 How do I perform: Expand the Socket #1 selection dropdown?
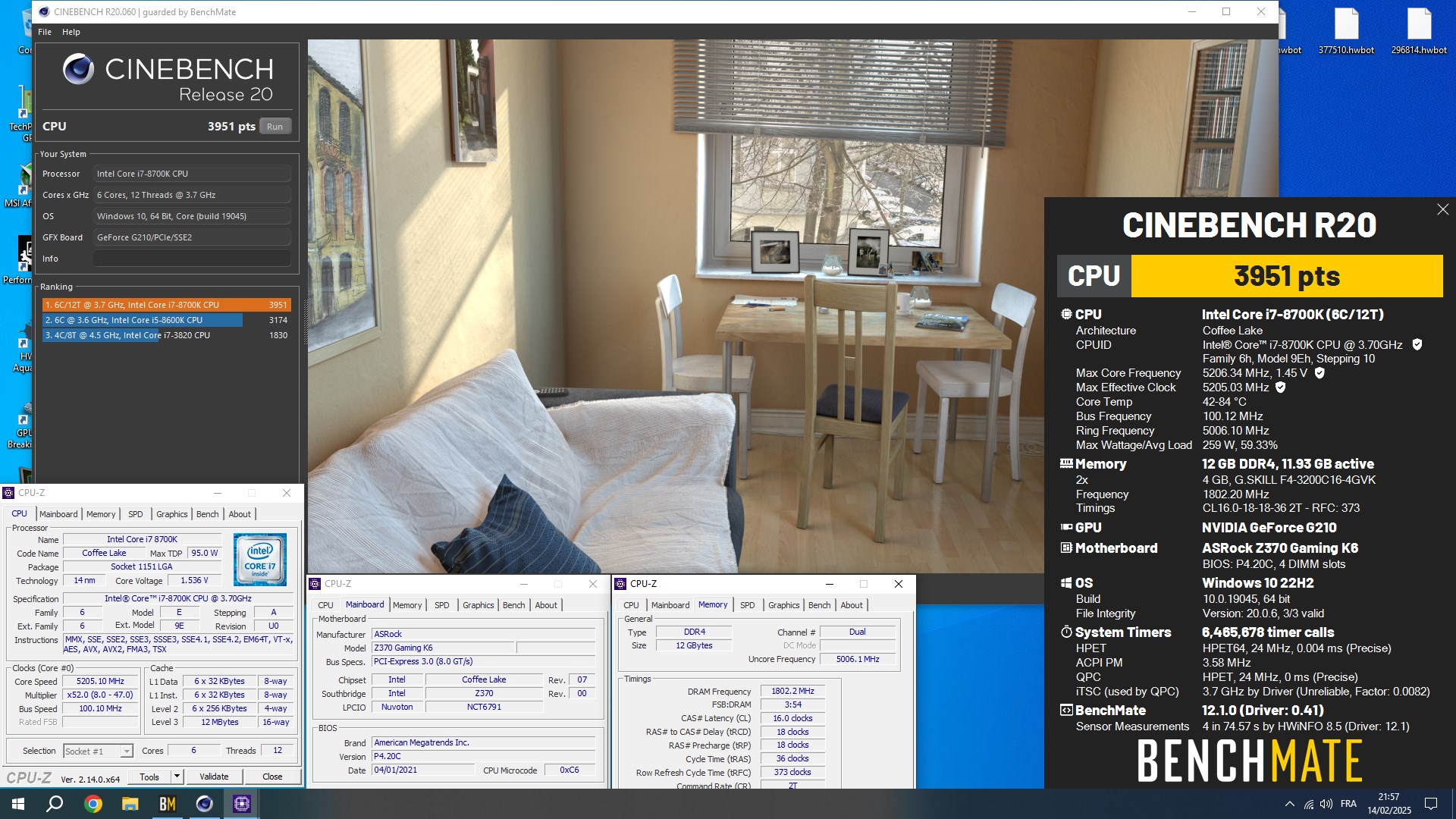click(127, 751)
